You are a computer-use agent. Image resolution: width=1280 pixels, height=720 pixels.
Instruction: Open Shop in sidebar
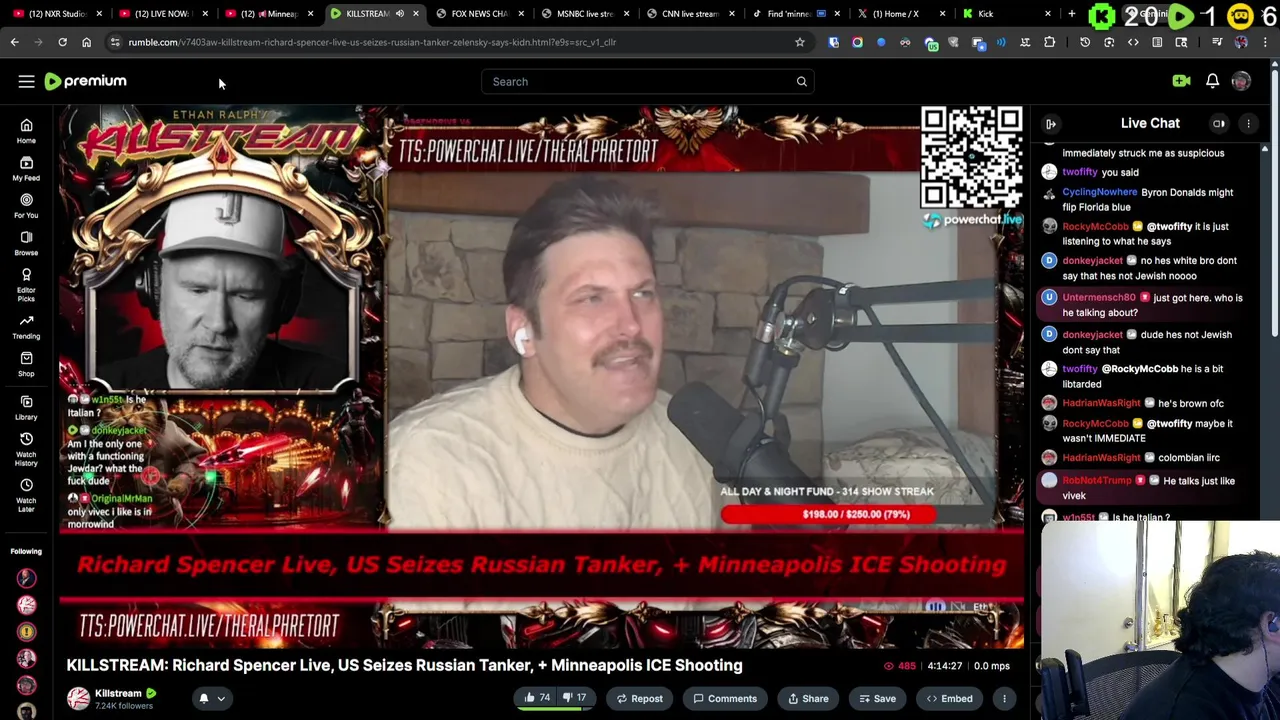pyautogui.click(x=26, y=364)
